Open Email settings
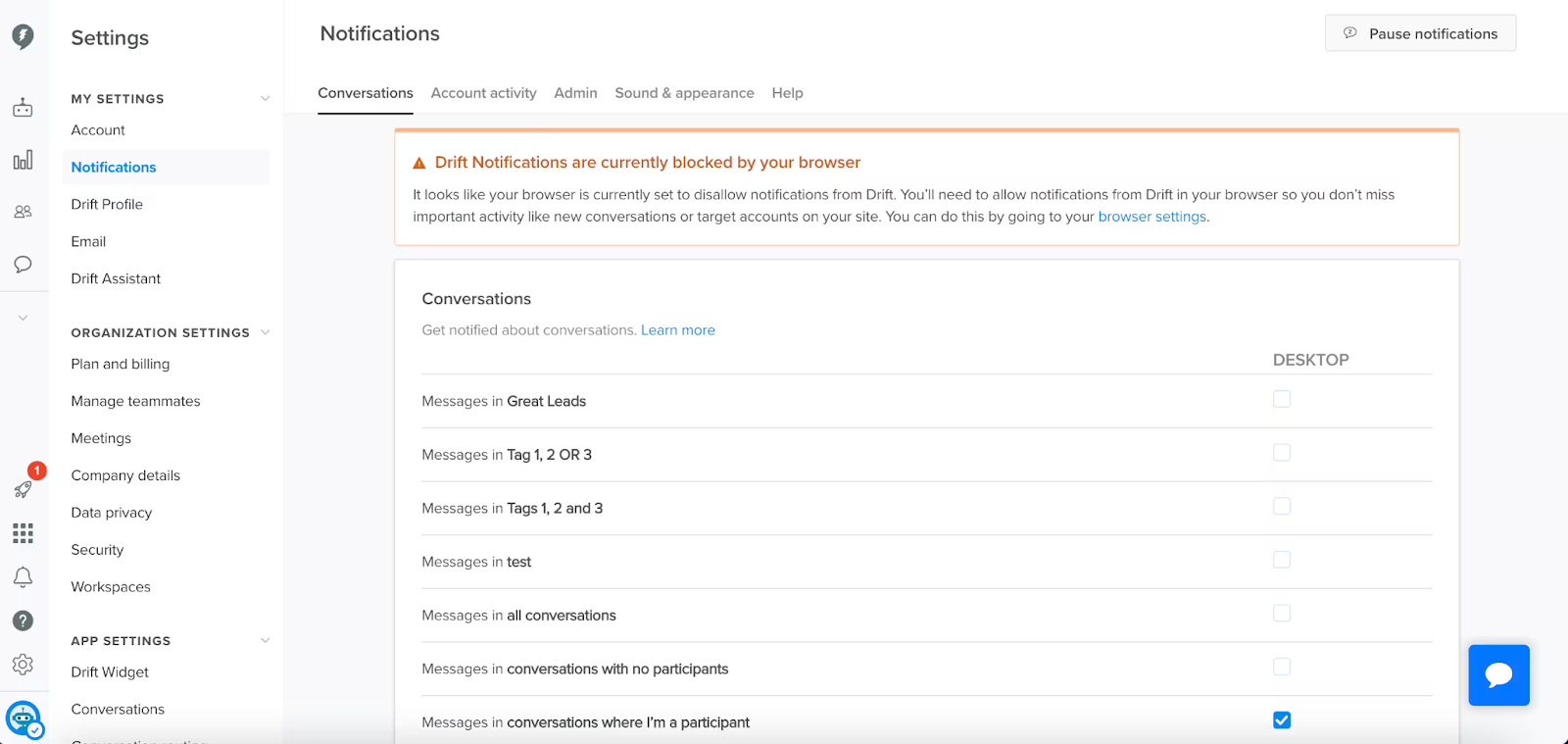 click(88, 242)
